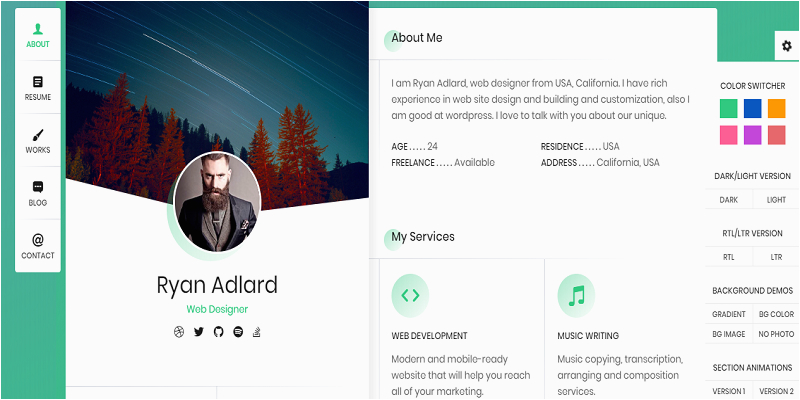Navigate to the Contact section
The height and width of the screenshot is (400, 800).
coord(38,246)
